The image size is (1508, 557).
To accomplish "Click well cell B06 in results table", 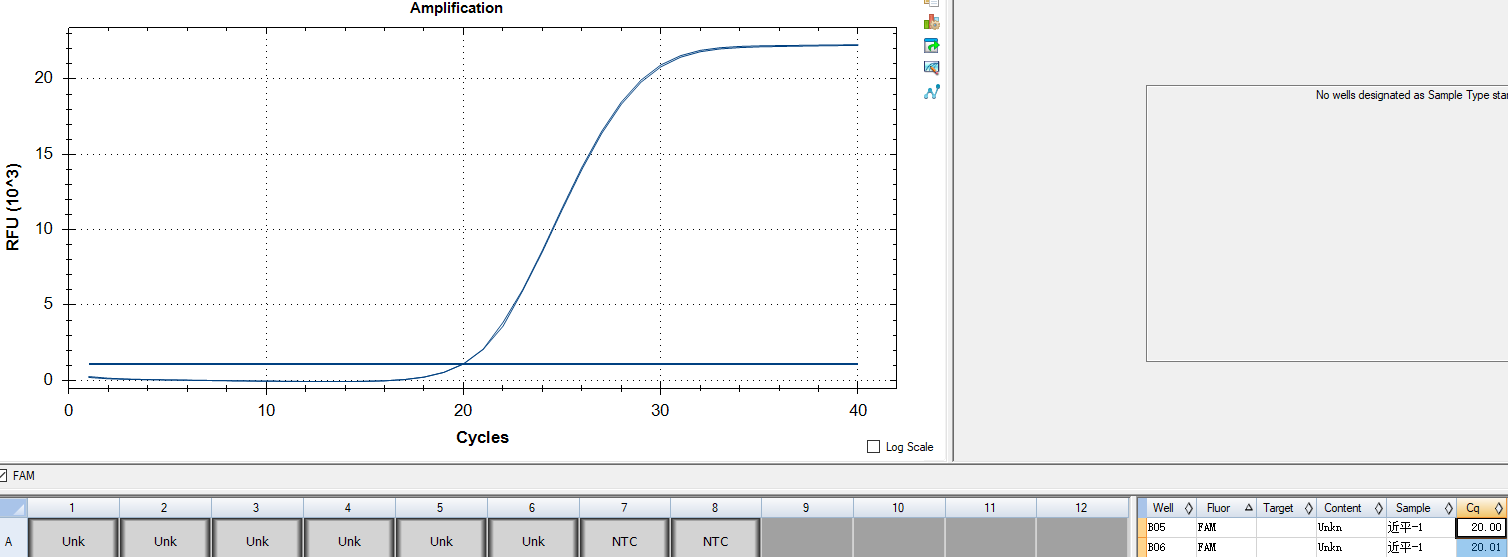I will [x=1170, y=547].
